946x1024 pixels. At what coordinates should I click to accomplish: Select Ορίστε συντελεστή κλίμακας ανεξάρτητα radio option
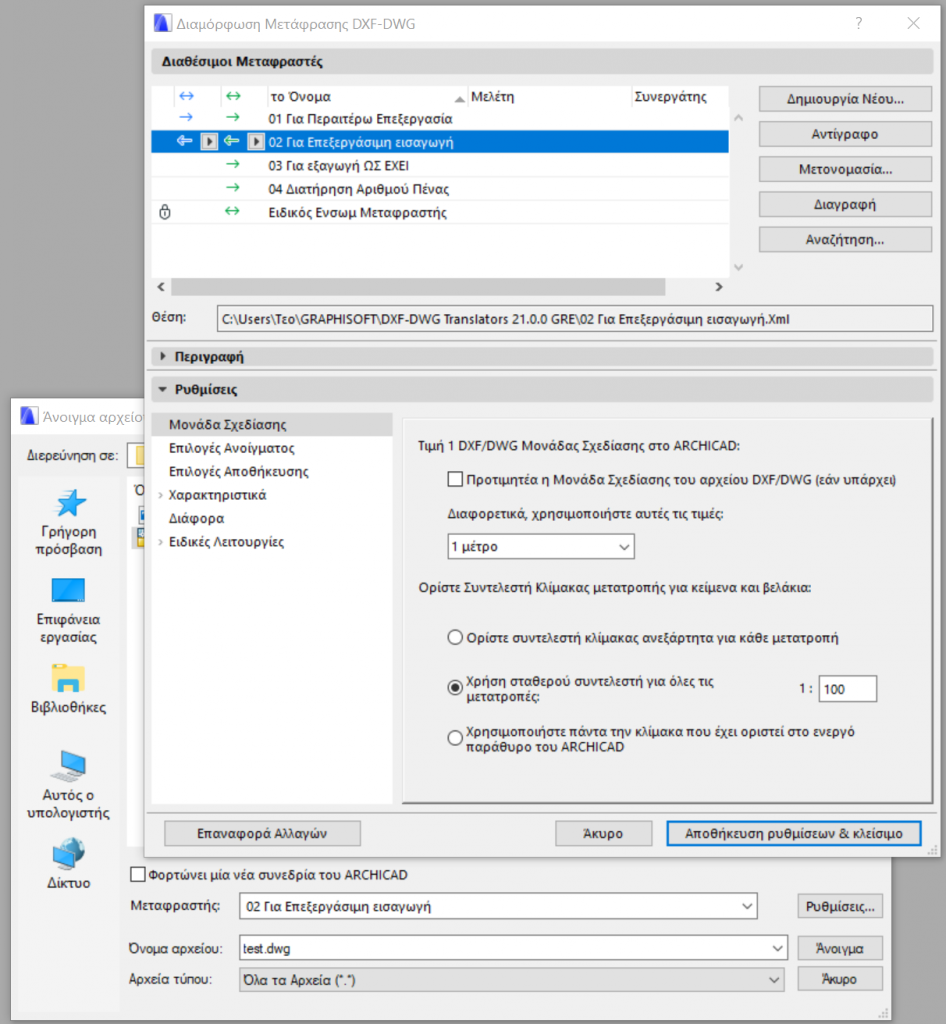point(455,637)
